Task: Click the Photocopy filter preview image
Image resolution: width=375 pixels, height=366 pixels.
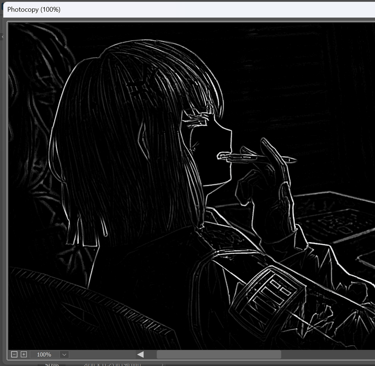Action: tap(191, 186)
